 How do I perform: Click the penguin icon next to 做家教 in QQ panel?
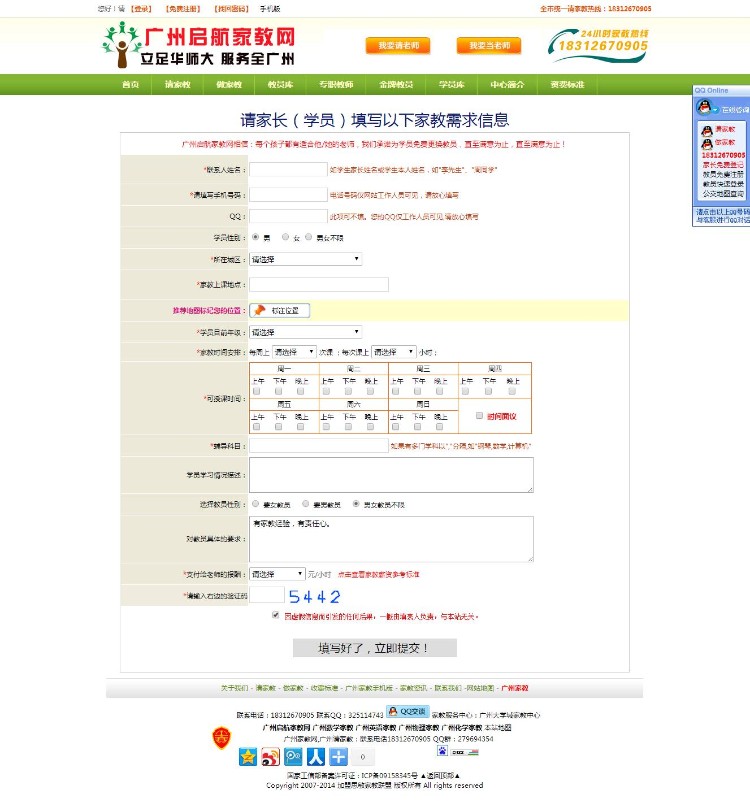tap(707, 143)
